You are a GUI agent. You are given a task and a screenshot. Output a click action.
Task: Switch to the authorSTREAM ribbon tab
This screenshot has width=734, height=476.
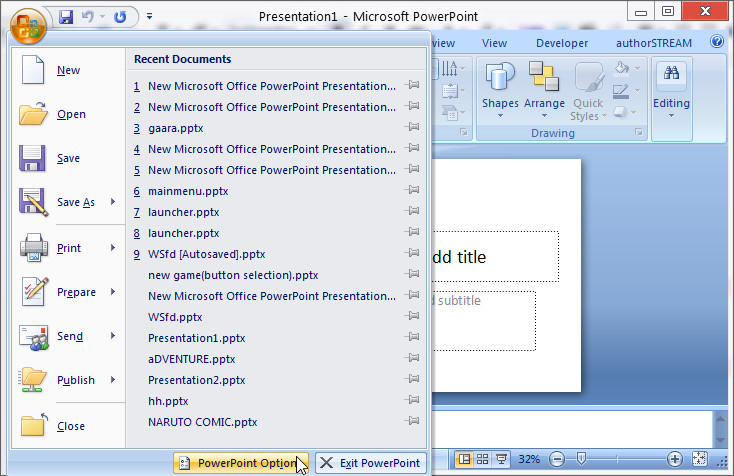pyautogui.click(x=653, y=43)
